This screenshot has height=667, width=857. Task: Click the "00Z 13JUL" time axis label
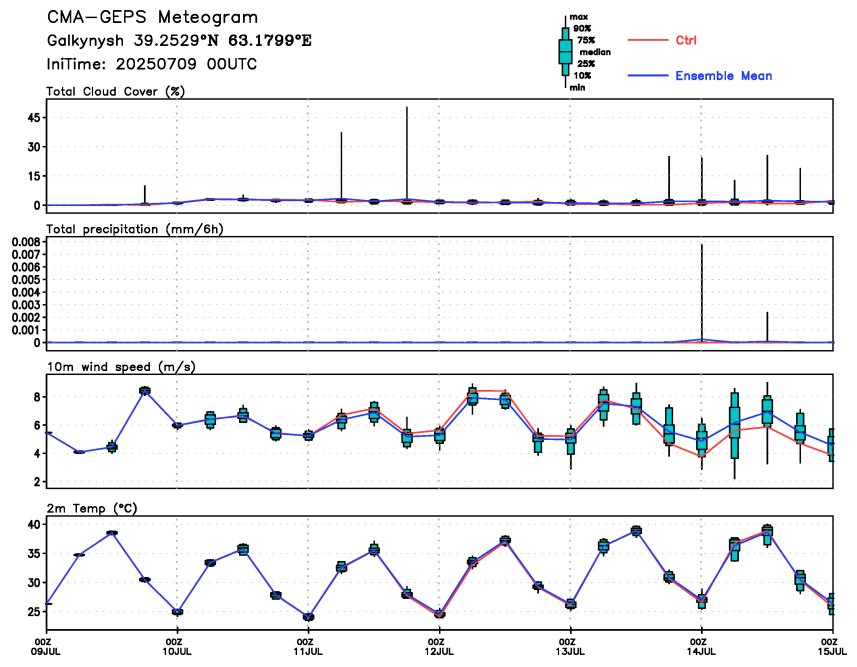click(x=571, y=646)
